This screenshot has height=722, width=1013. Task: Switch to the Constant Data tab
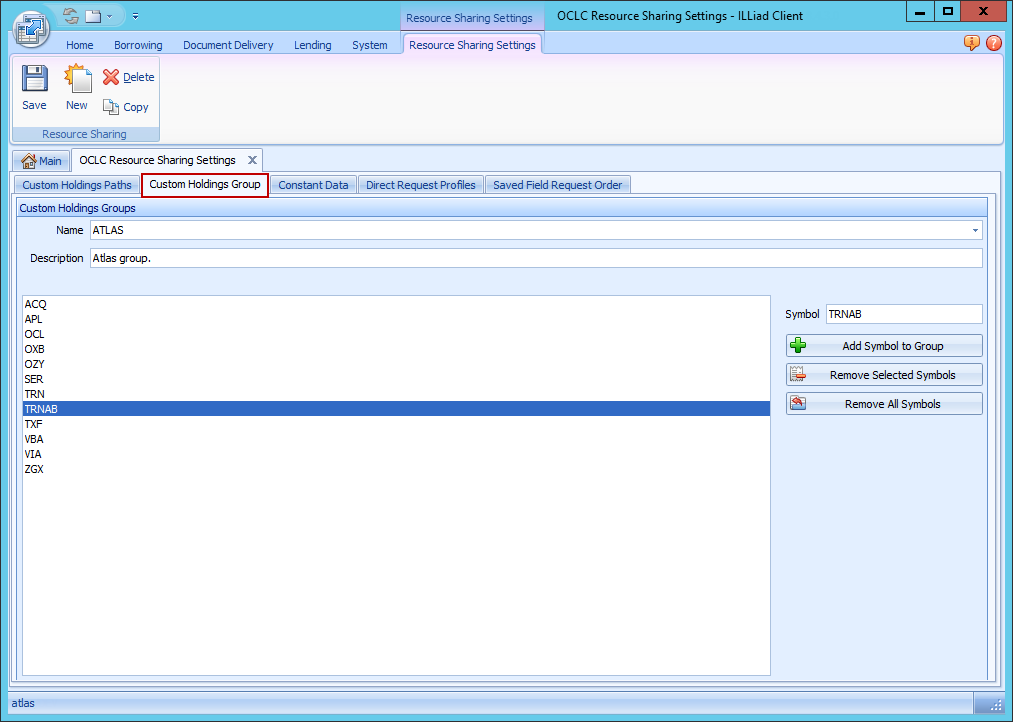(x=313, y=184)
